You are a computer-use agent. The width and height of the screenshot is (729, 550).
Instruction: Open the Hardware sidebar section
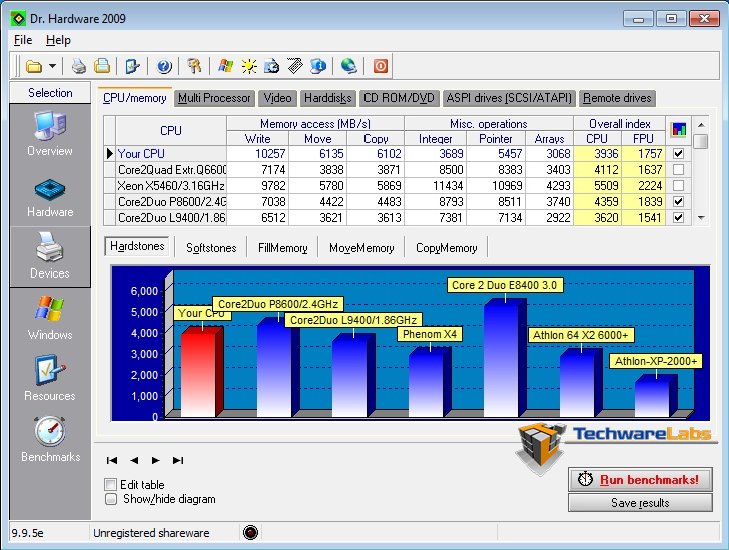pyautogui.click(x=50, y=197)
